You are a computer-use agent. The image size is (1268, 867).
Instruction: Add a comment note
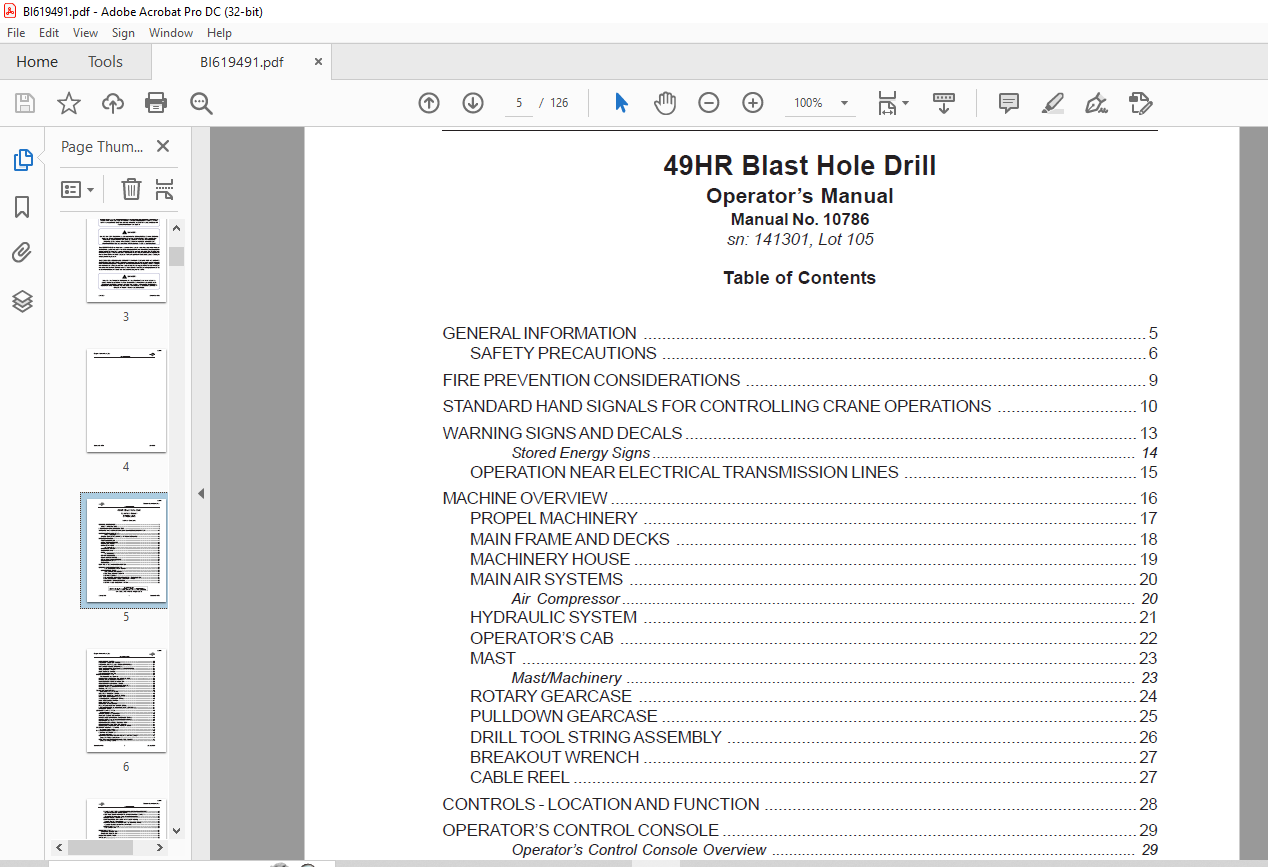tap(1009, 103)
